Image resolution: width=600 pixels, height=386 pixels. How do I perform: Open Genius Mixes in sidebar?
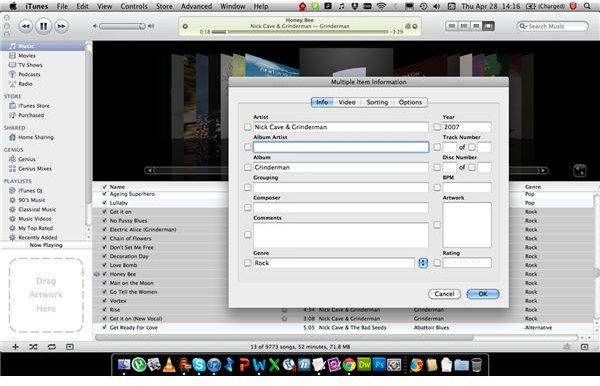point(34,168)
